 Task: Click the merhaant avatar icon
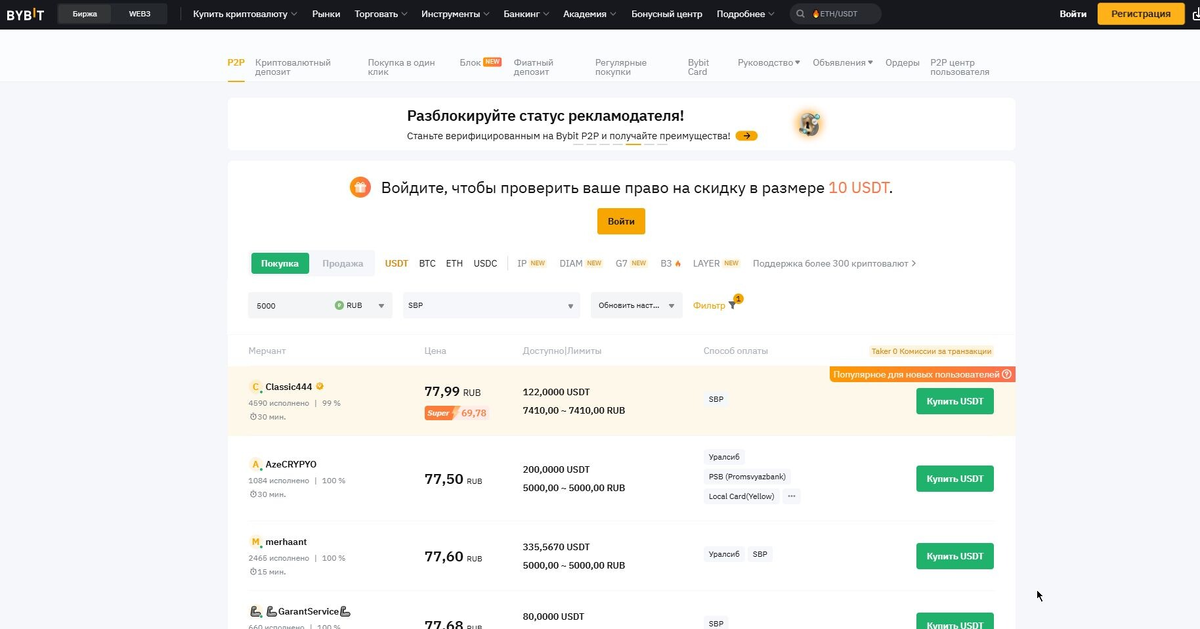256,541
